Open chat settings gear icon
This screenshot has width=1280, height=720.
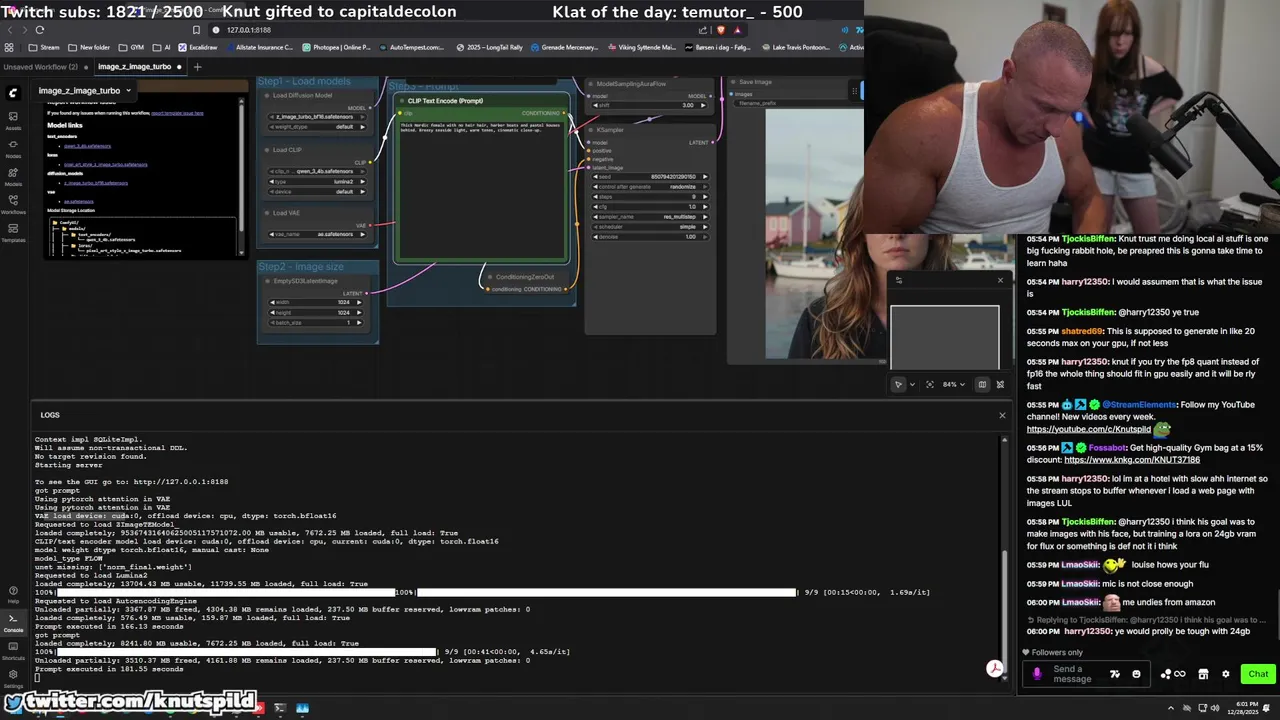pos(1225,674)
